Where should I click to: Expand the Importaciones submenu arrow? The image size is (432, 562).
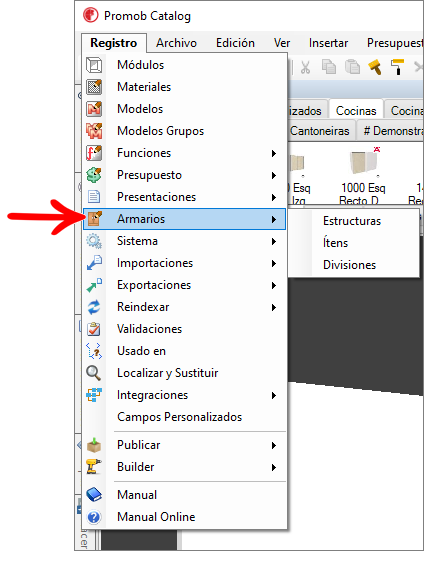[274, 263]
